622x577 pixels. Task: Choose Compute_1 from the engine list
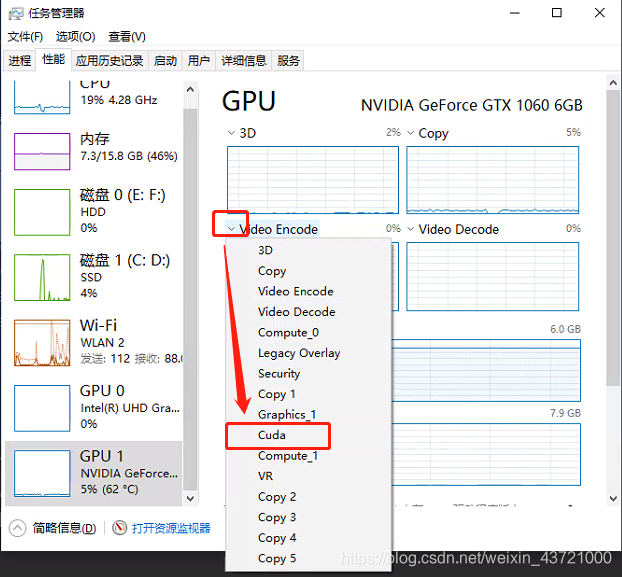(x=308, y=456)
